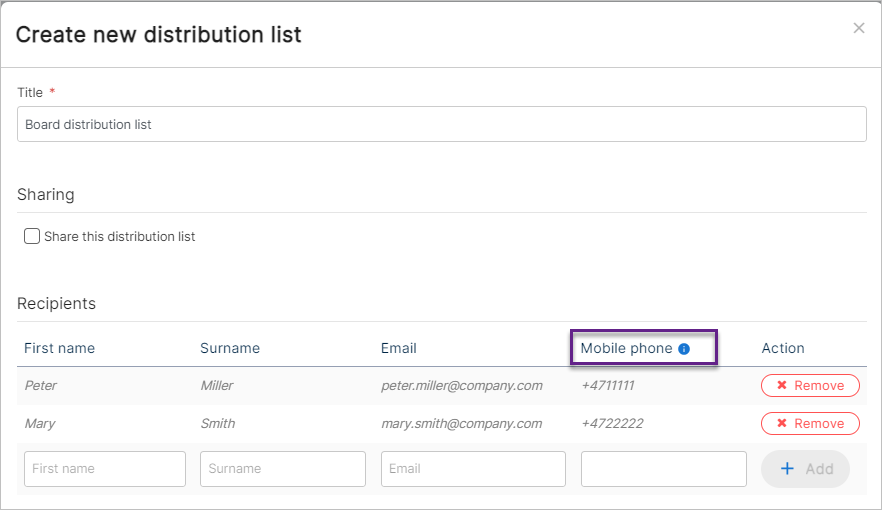Click the Share this distribution list label
The height and width of the screenshot is (510, 882).
[x=119, y=237]
